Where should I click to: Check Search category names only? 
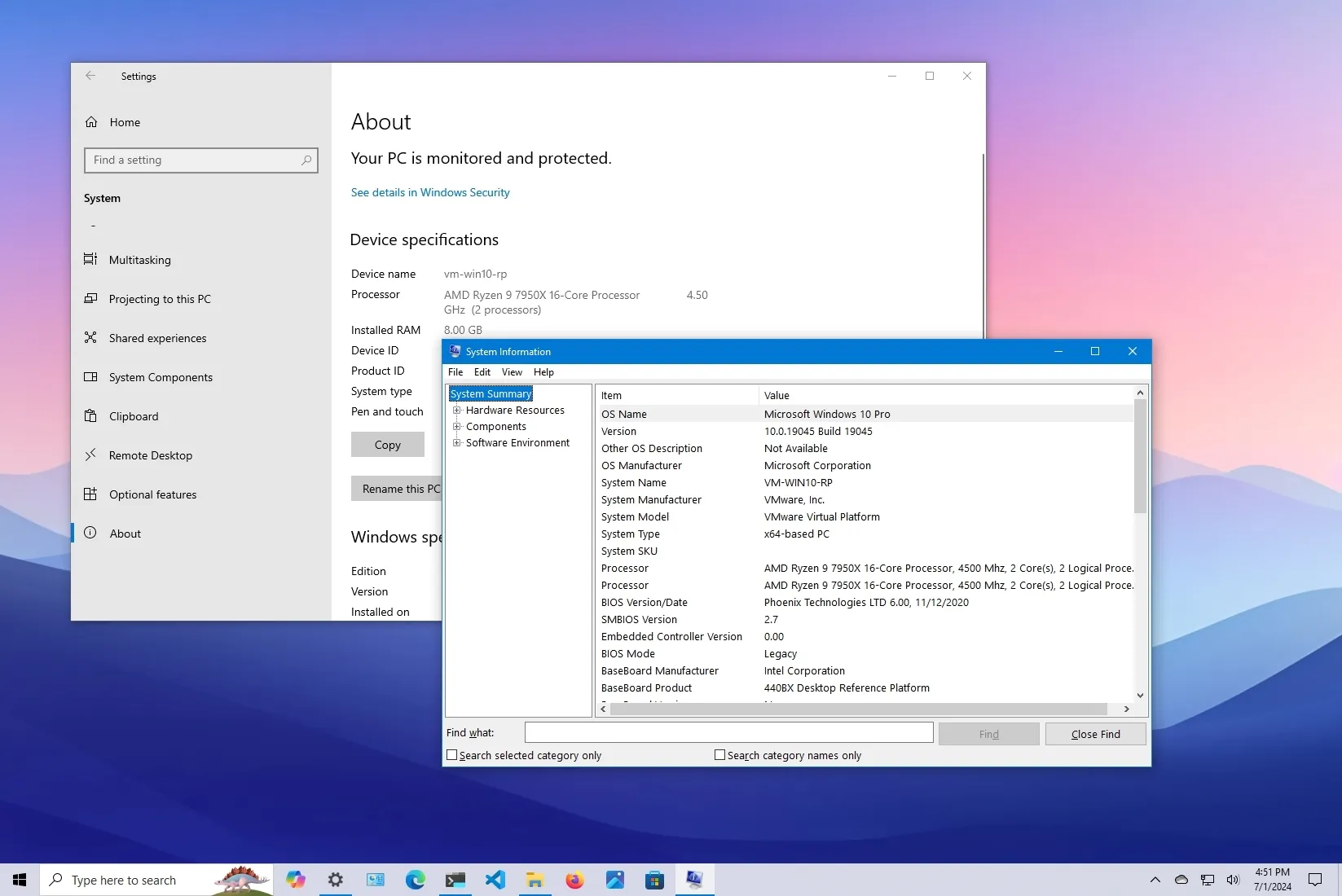point(719,754)
